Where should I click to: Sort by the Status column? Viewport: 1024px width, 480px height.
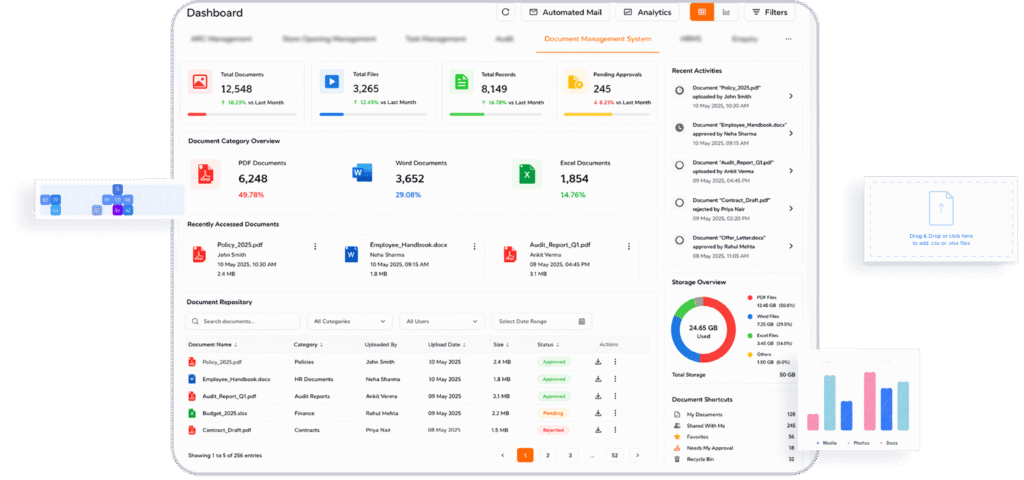549,345
